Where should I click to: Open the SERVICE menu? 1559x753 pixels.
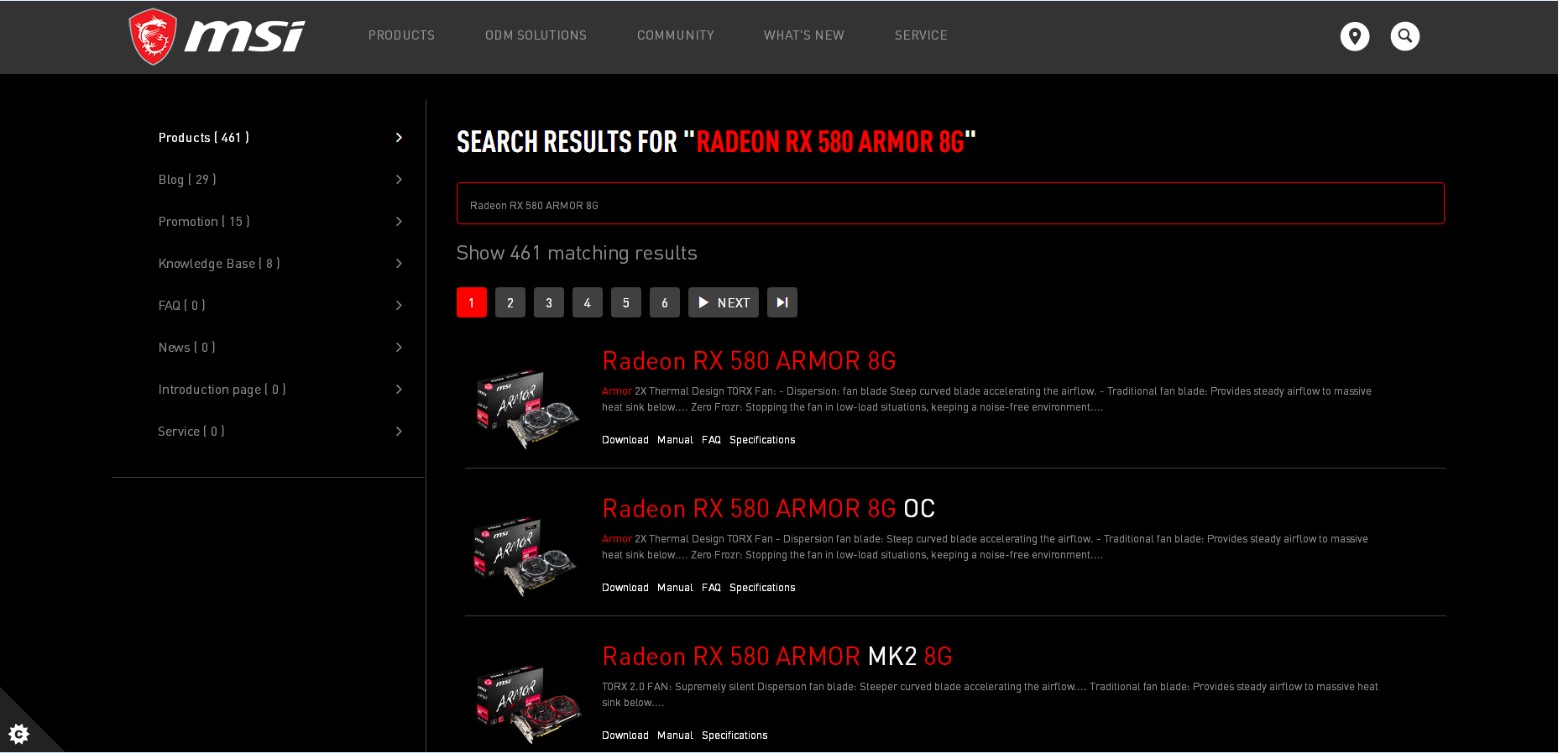coord(921,35)
